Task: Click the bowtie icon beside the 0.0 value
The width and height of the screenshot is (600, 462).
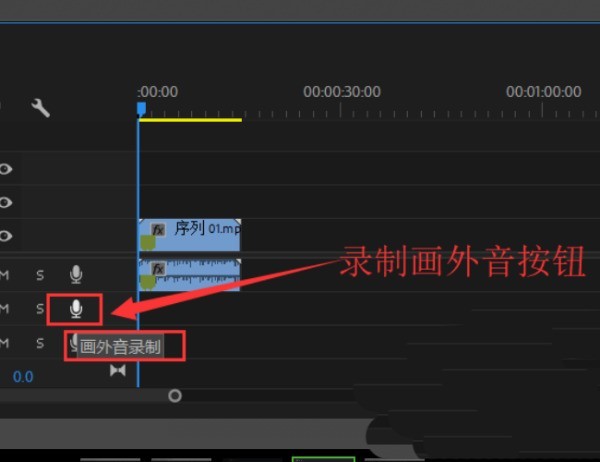Action: point(118,371)
